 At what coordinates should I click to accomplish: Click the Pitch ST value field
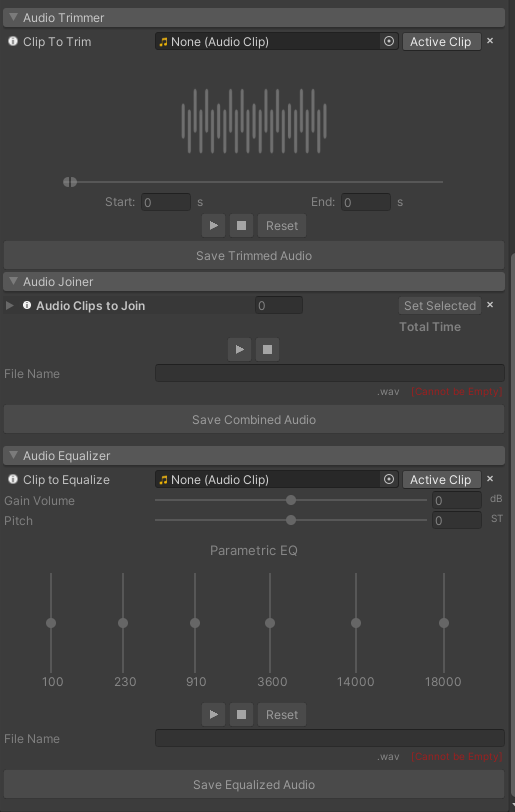coord(457,520)
